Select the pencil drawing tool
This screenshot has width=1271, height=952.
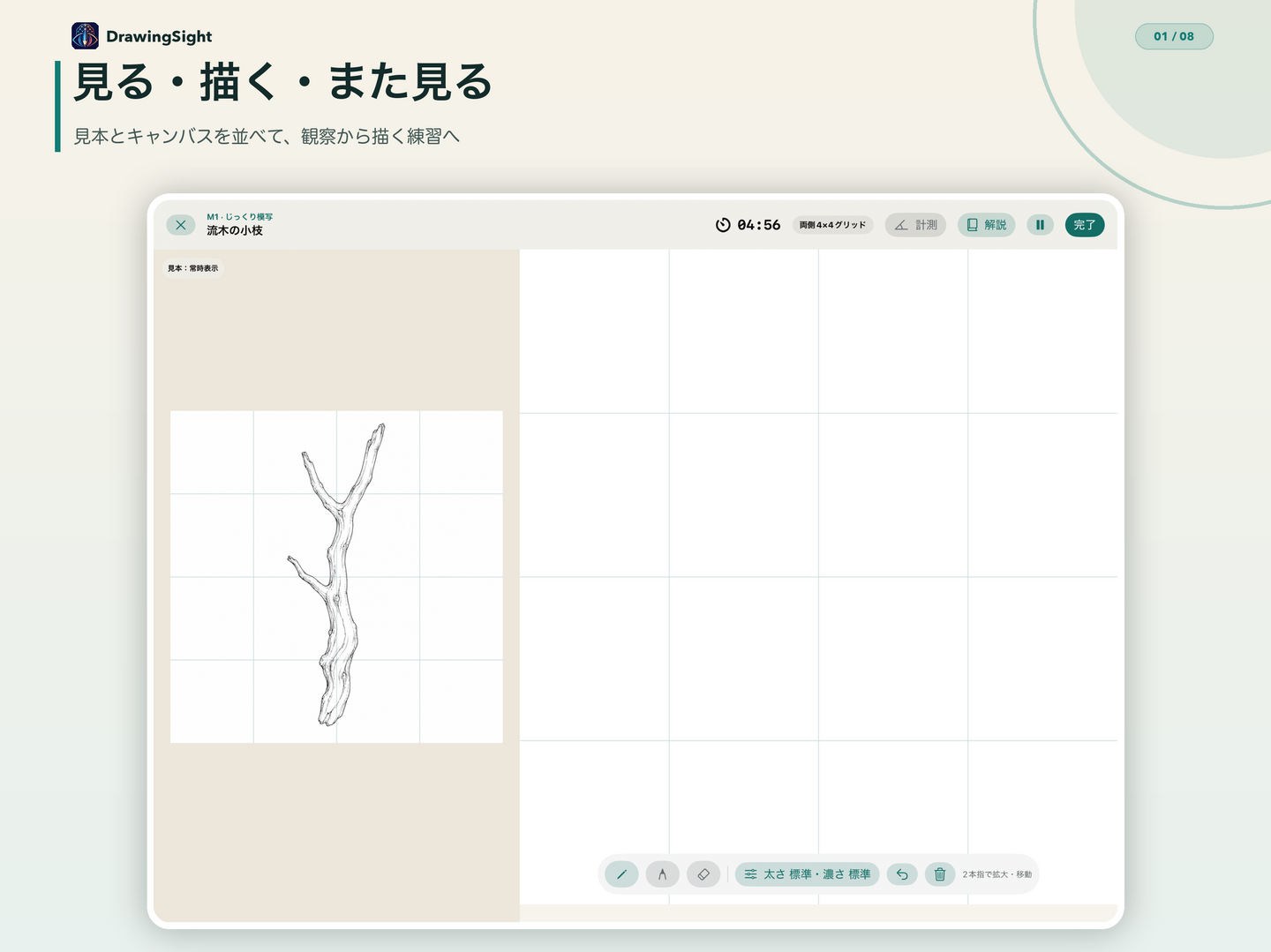click(621, 874)
